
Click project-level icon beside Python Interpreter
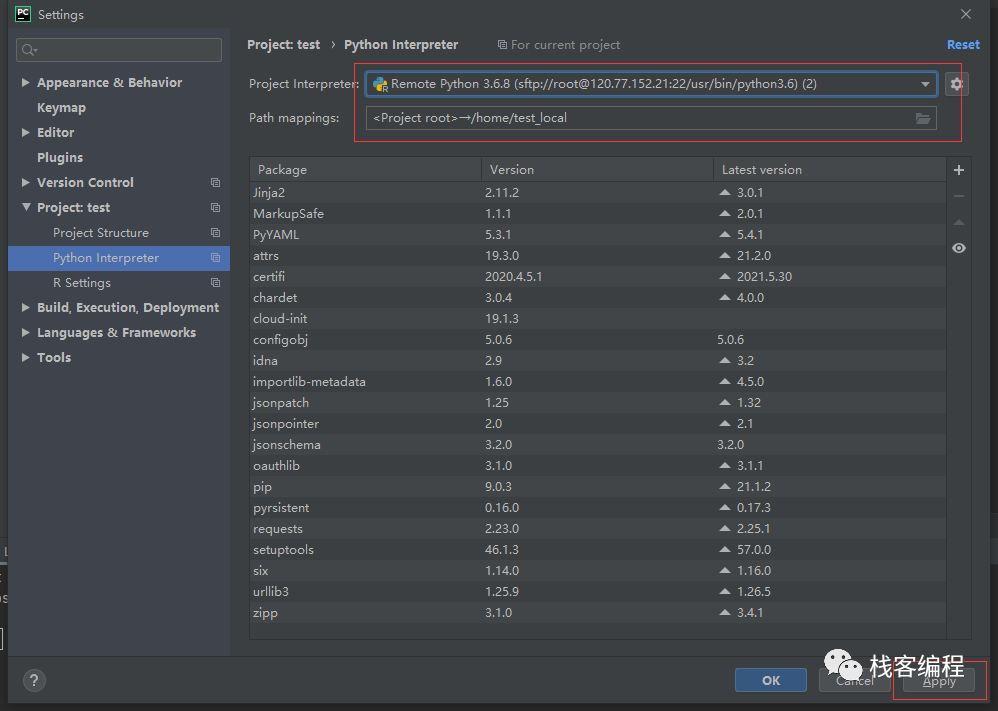(x=215, y=258)
